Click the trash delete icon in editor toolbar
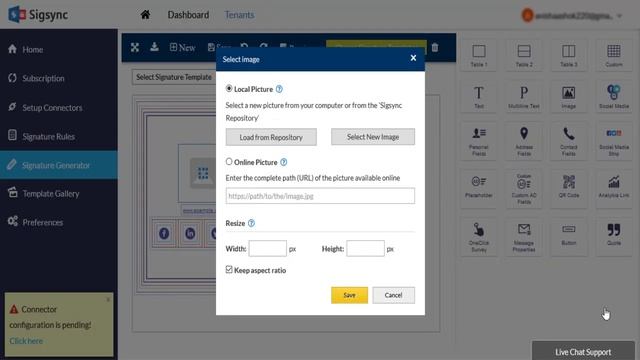 [435, 47]
